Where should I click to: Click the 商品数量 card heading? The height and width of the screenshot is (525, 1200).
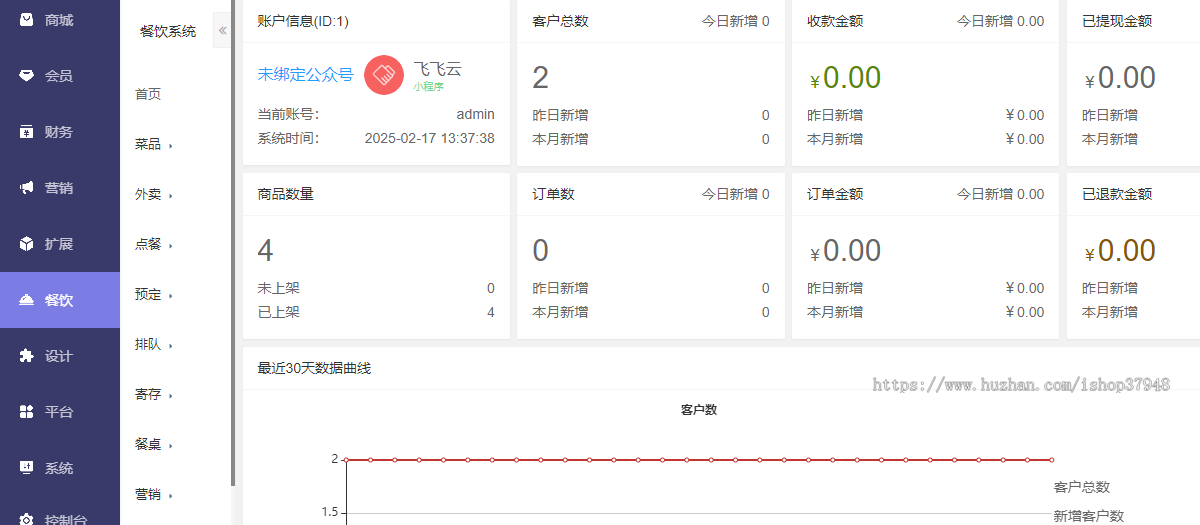pyautogui.click(x=286, y=194)
